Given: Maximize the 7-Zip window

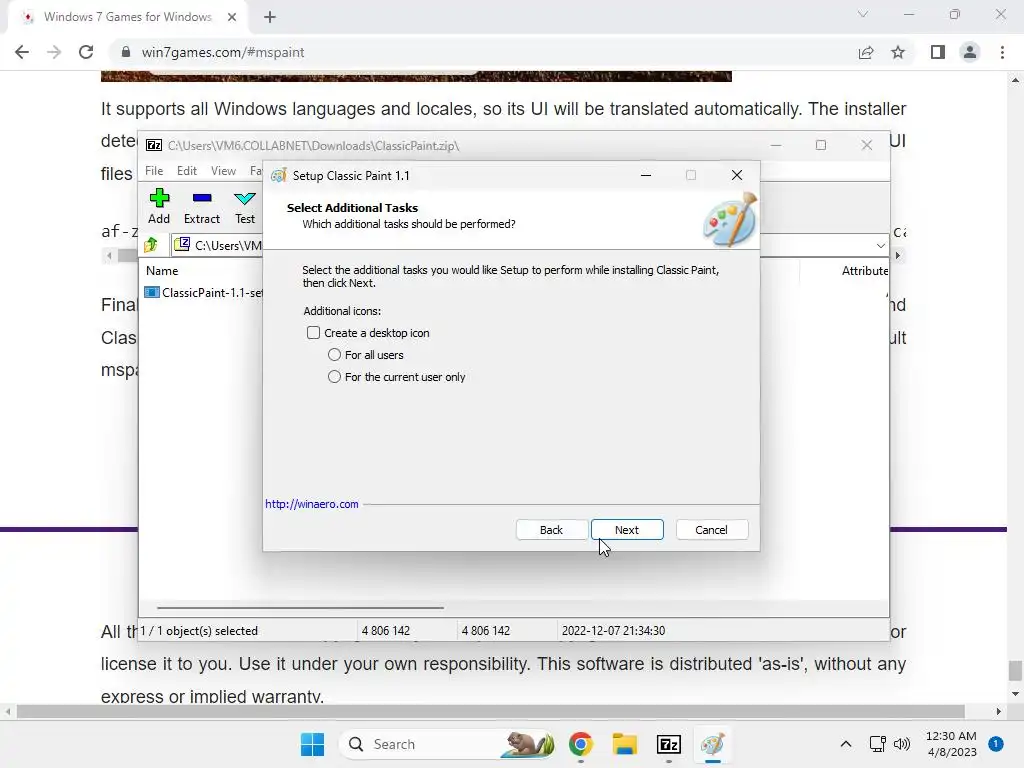Looking at the screenshot, I should coord(821,145).
